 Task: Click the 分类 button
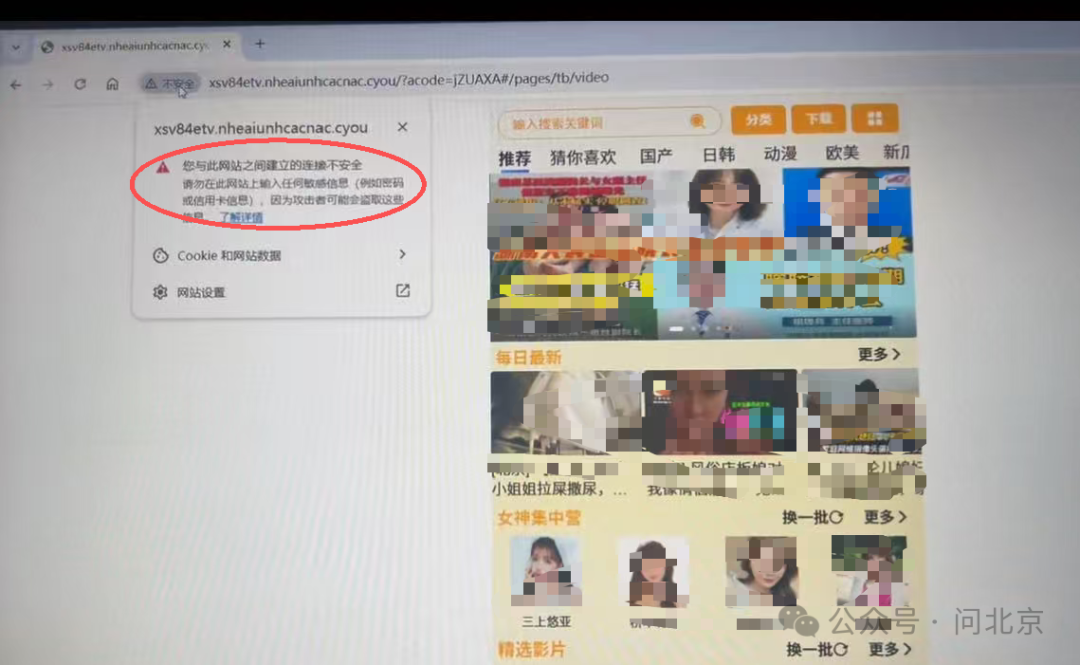tap(758, 120)
